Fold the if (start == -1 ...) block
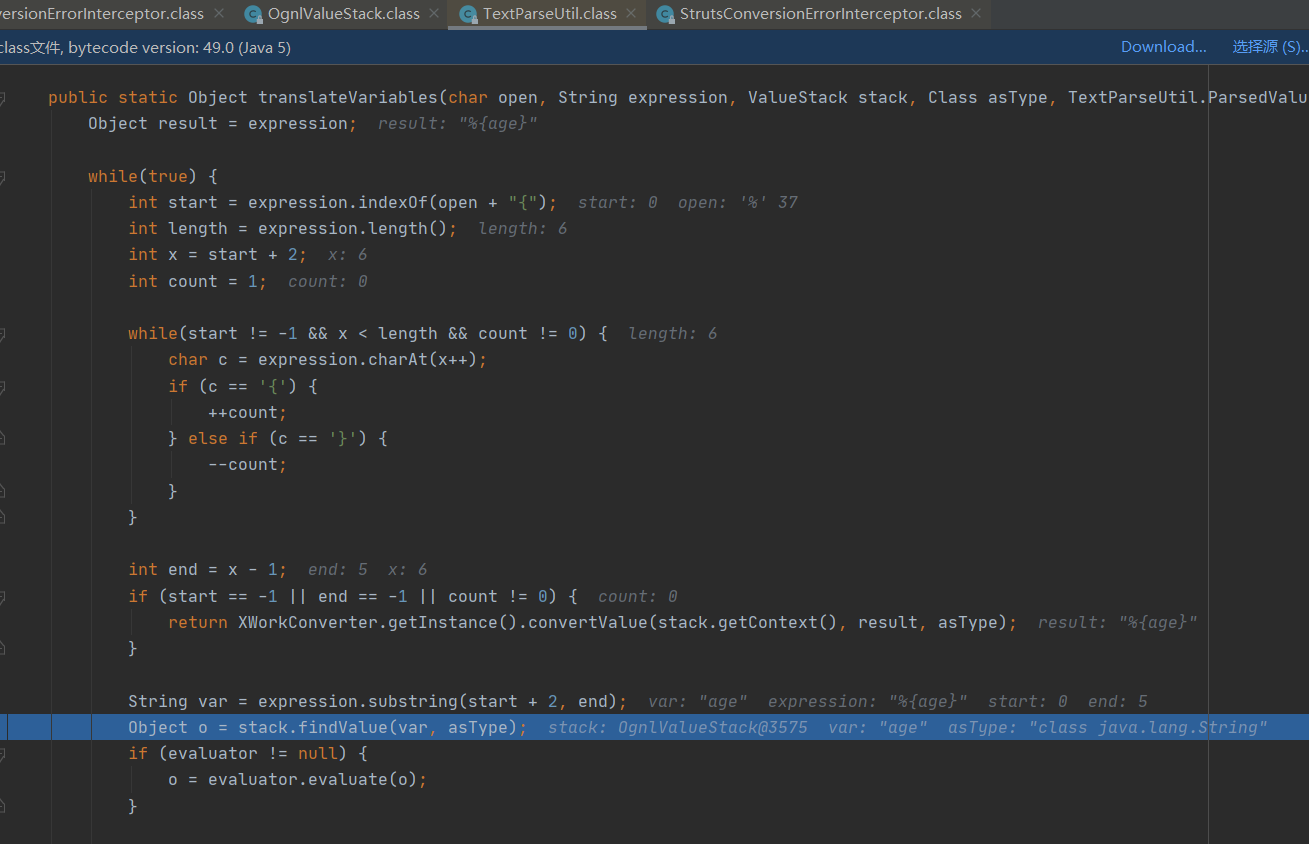 pos(2,597)
